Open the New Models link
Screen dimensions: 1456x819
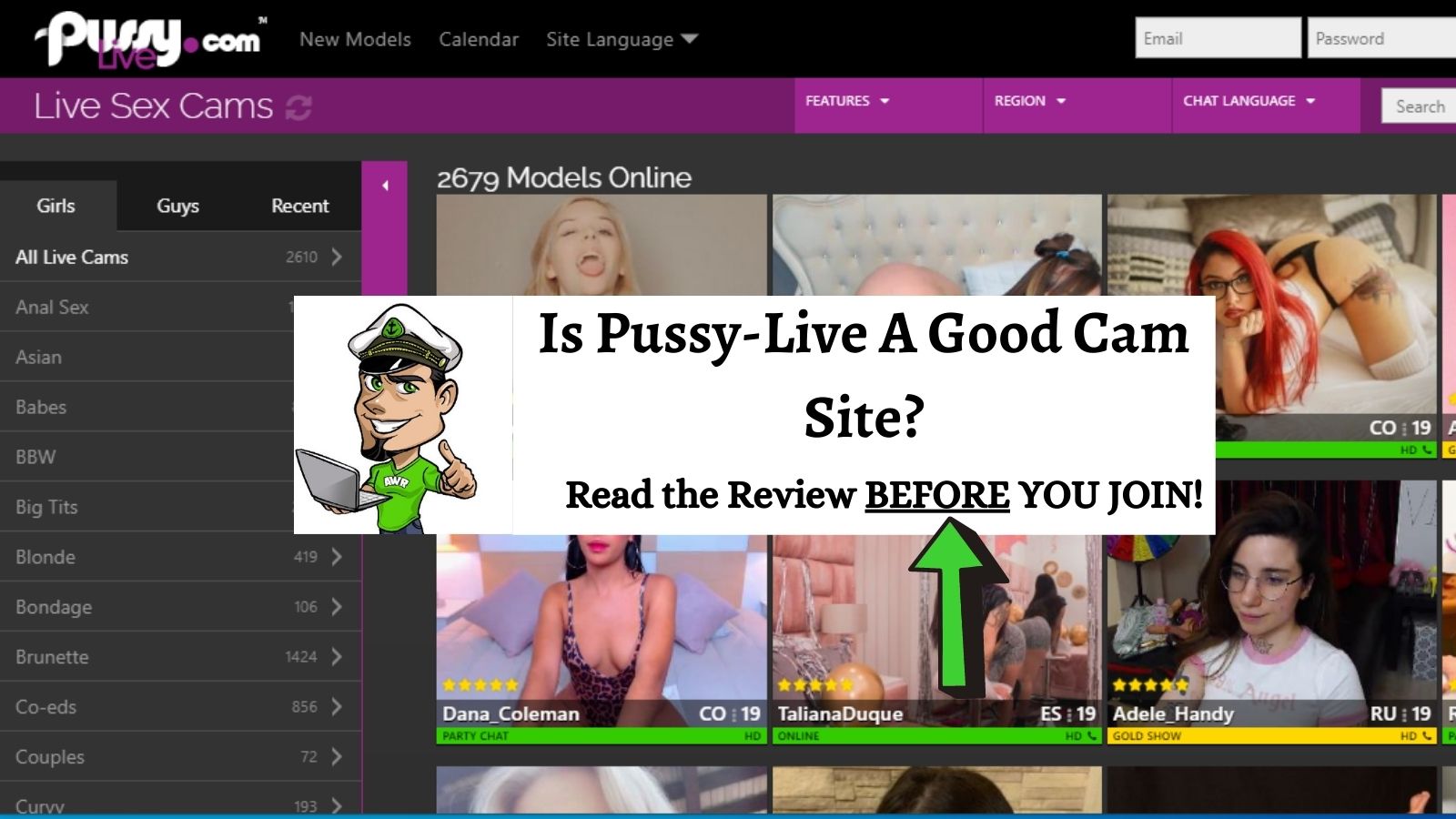tap(355, 39)
